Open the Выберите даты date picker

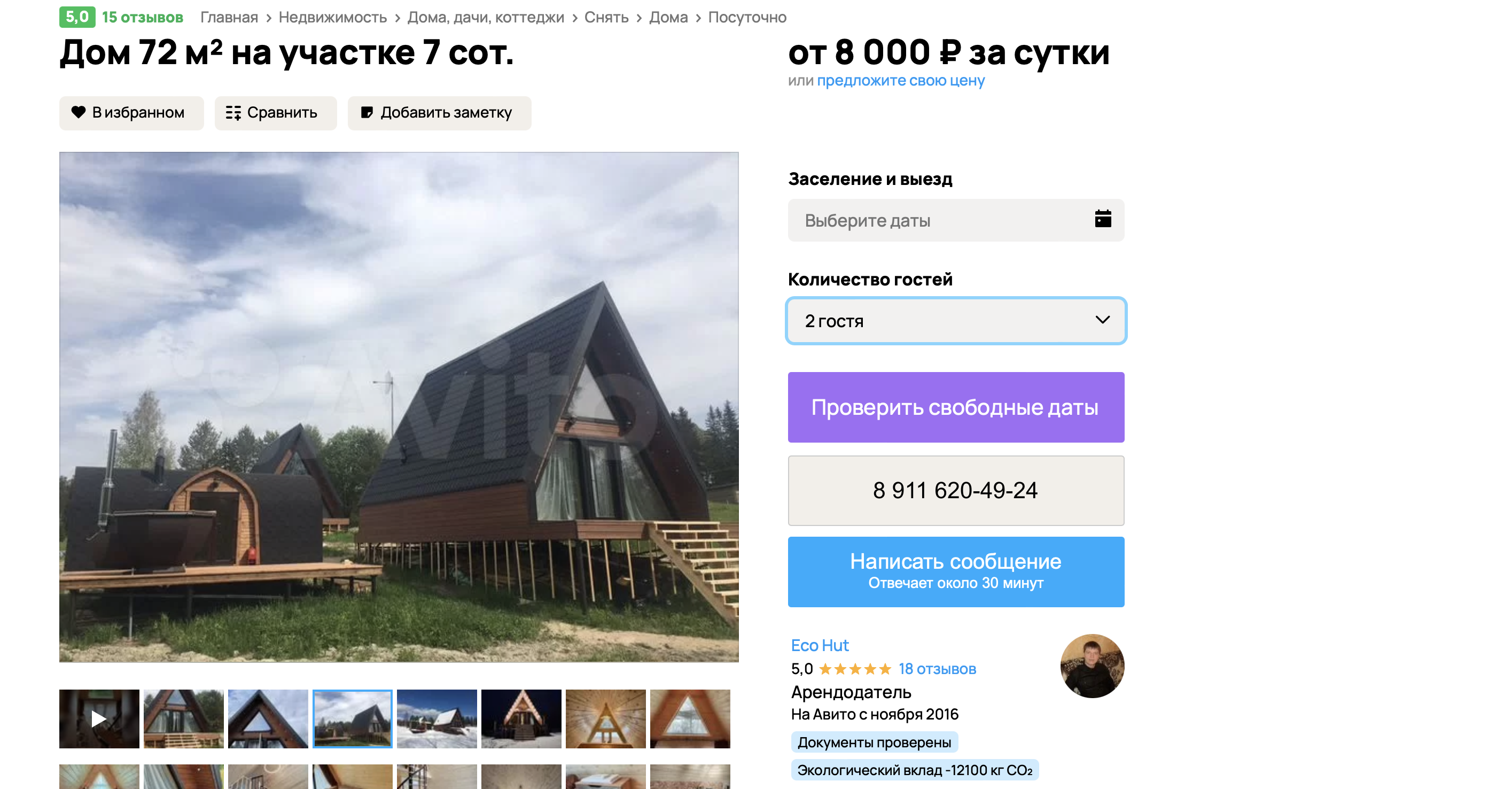pyautogui.click(x=956, y=220)
